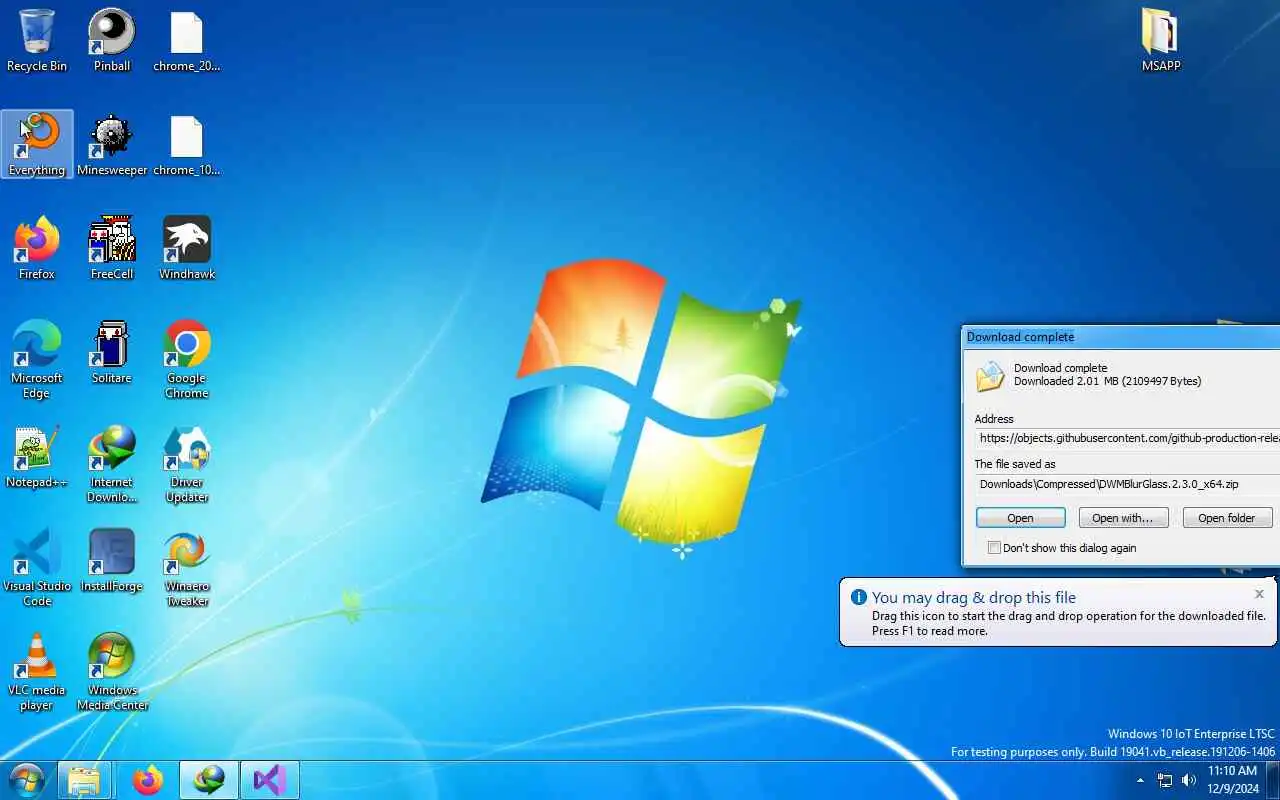Select the VLC media player shortcut
Screen dimensions: 1280x800
(x=37, y=672)
